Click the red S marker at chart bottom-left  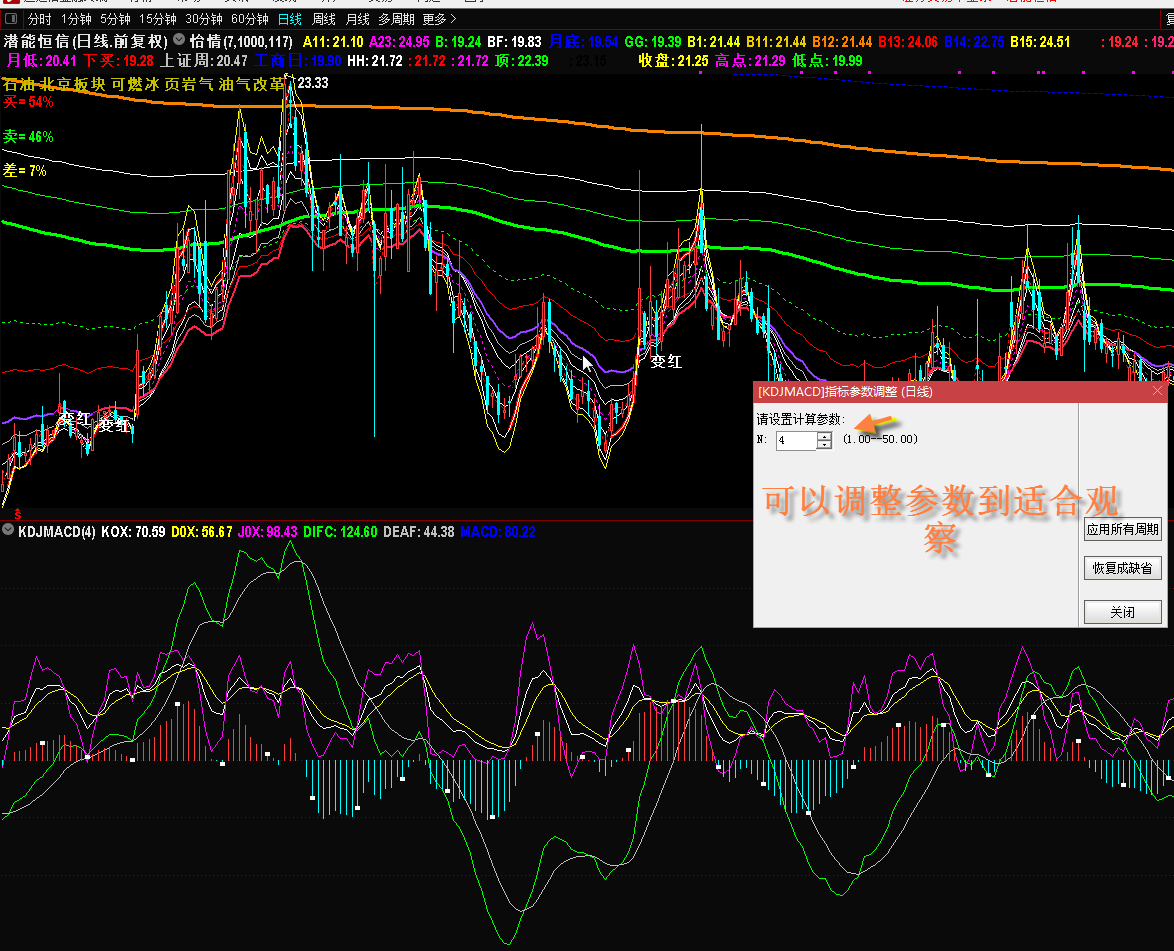[17, 514]
